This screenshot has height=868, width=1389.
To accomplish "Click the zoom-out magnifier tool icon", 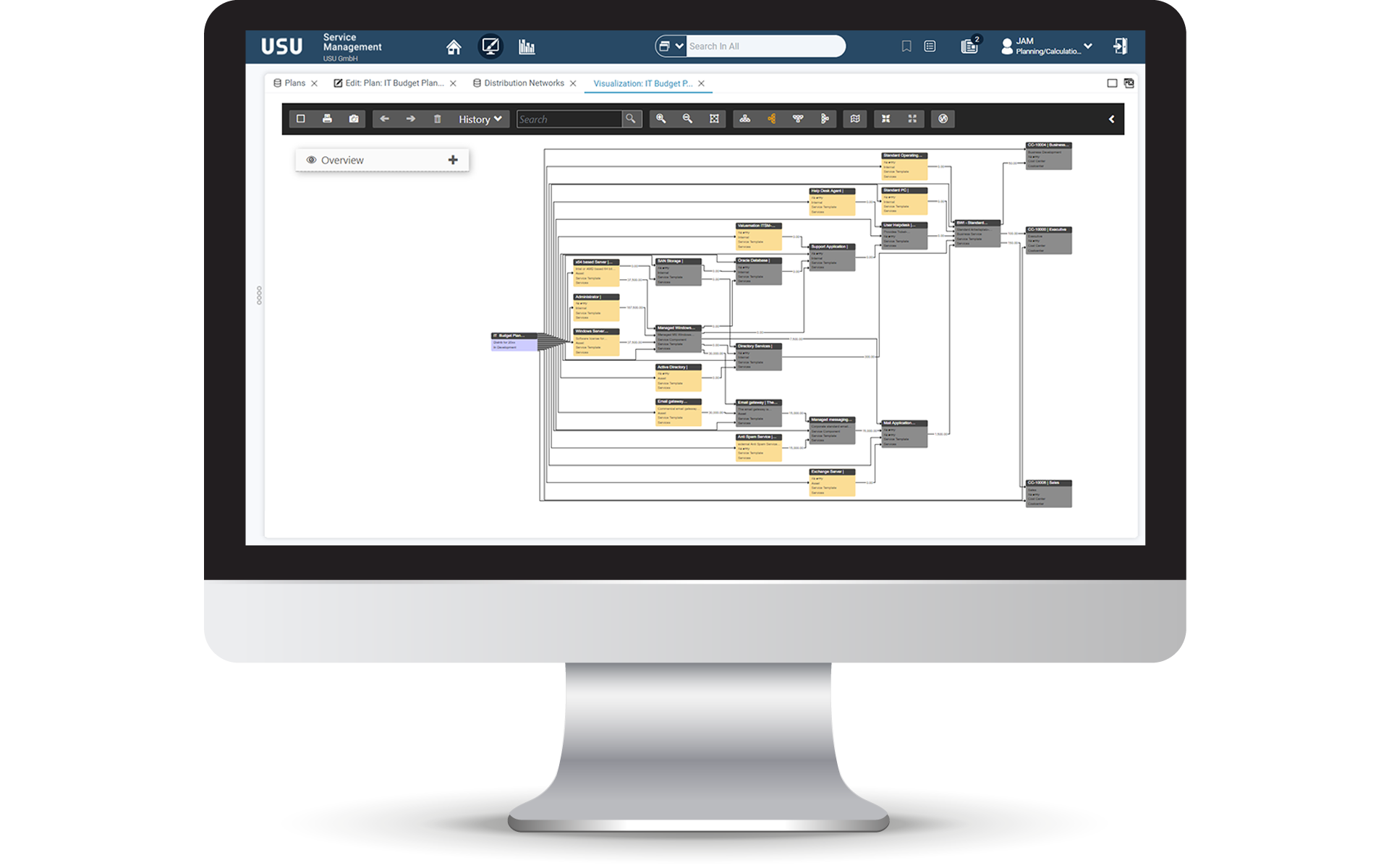I will point(688,119).
